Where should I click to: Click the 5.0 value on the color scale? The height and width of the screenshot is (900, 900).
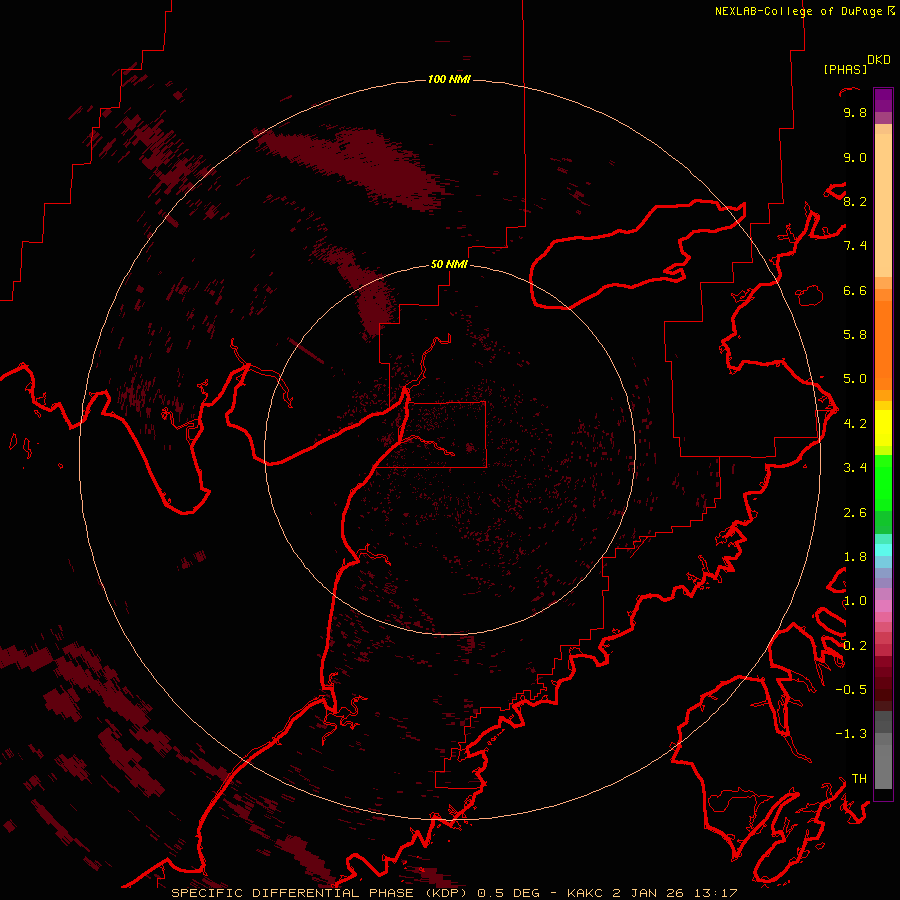[x=855, y=379]
